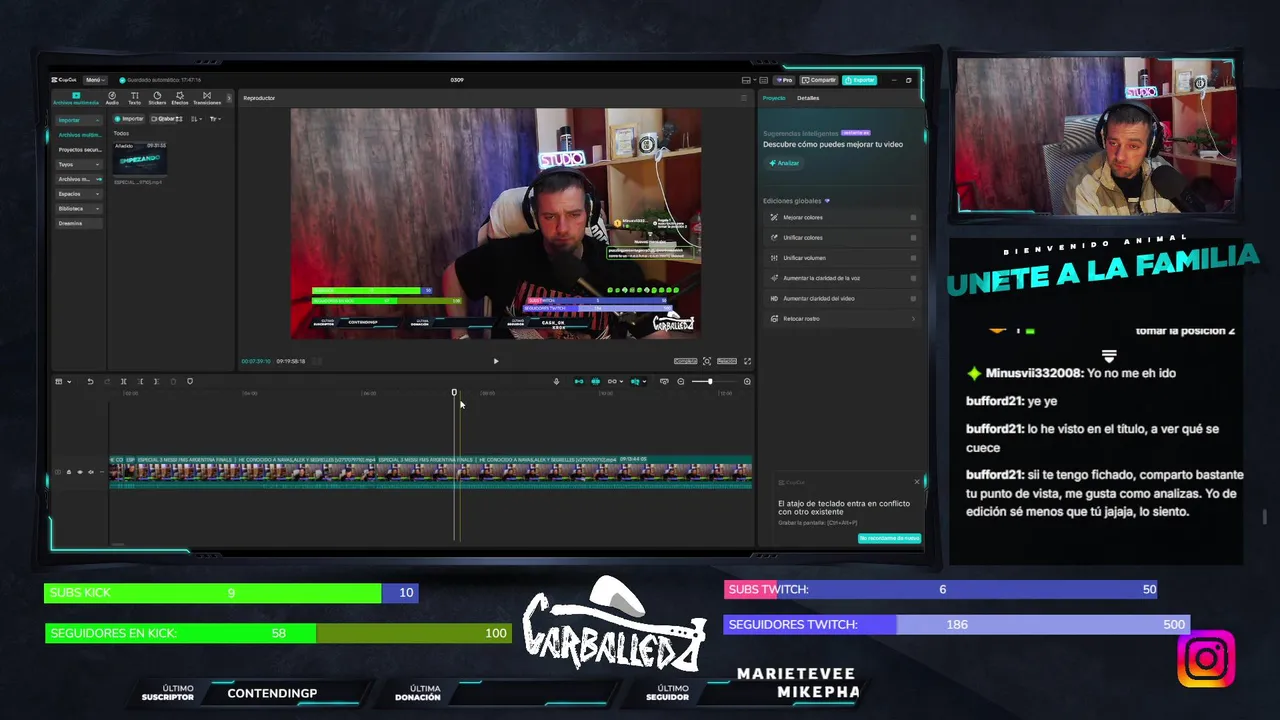Click the Instagram logo on stream overlay
Viewport: 1280px width, 720px height.
click(1206, 659)
